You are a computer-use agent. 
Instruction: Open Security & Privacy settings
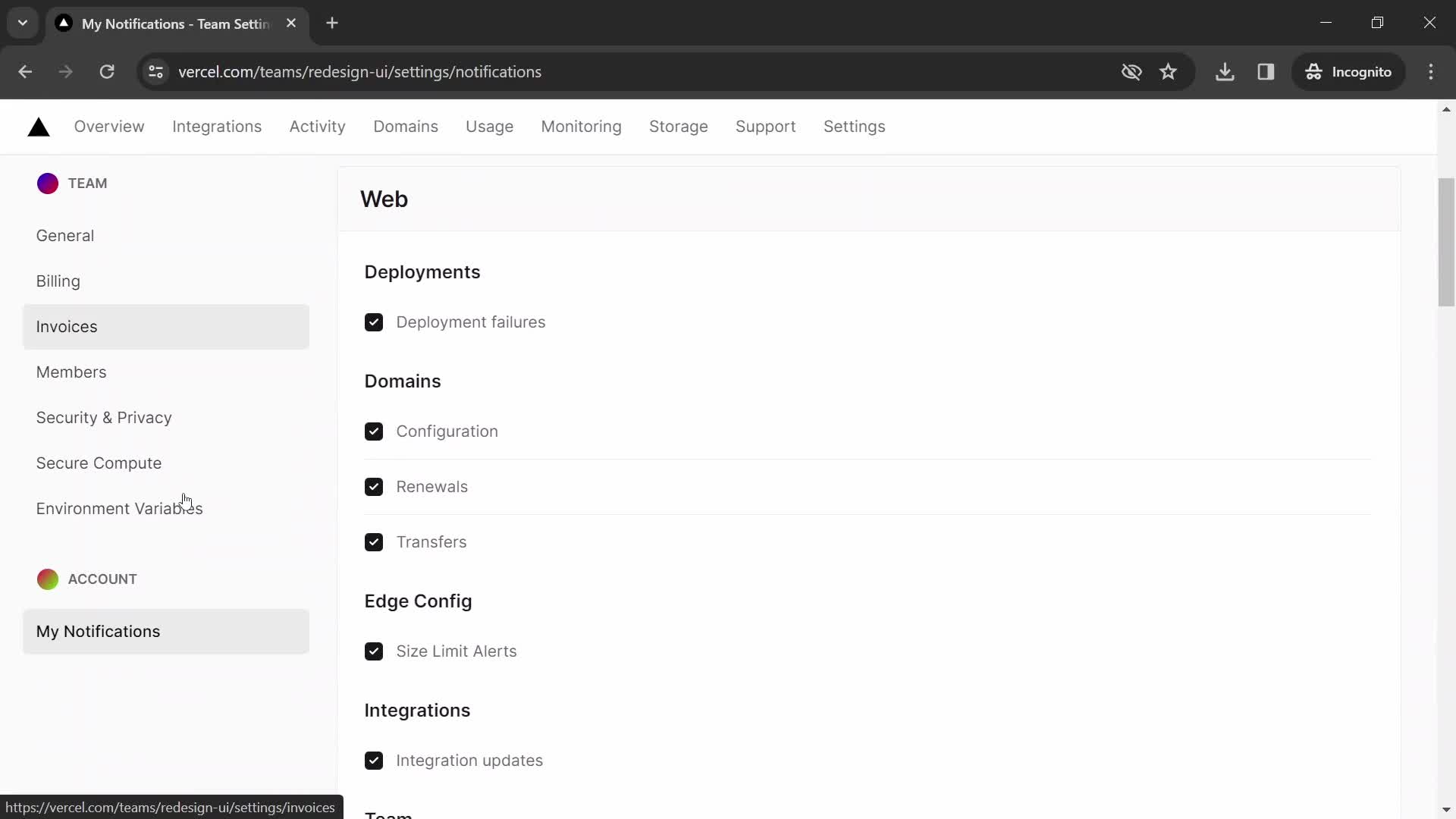click(104, 417)
